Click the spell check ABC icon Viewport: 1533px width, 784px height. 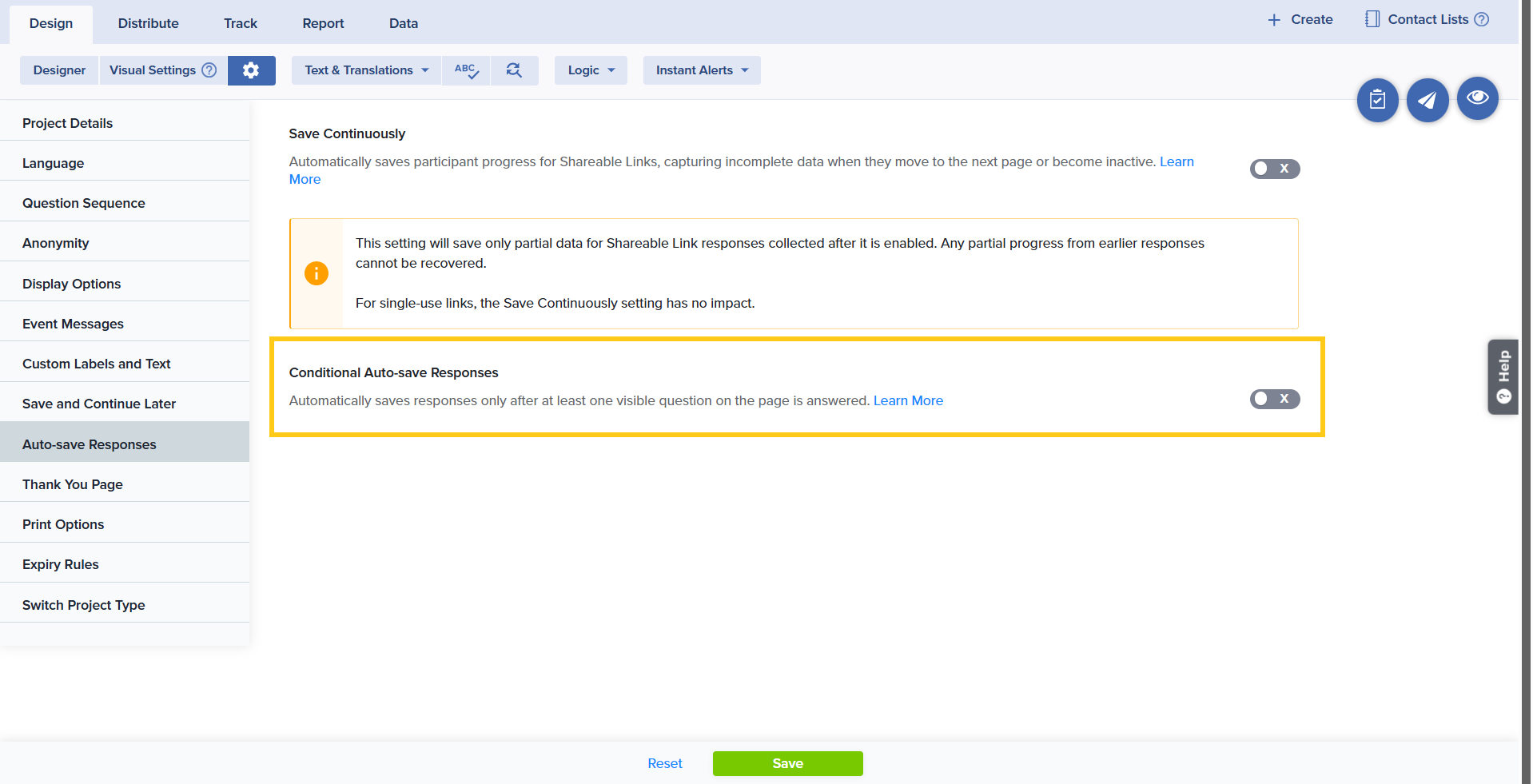(x=466, y=70)
